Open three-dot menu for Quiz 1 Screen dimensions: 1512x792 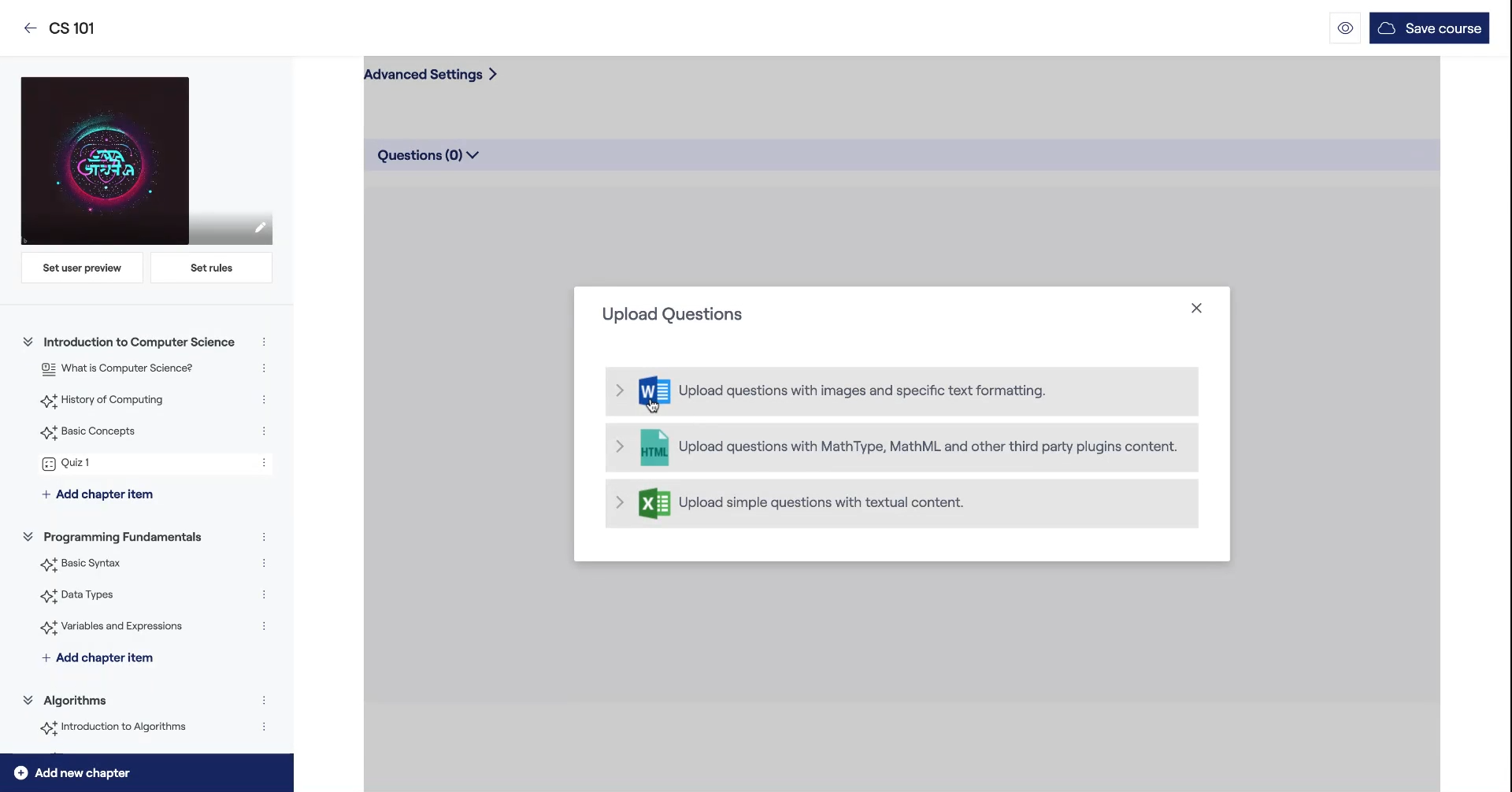click(x=264, y=463)
